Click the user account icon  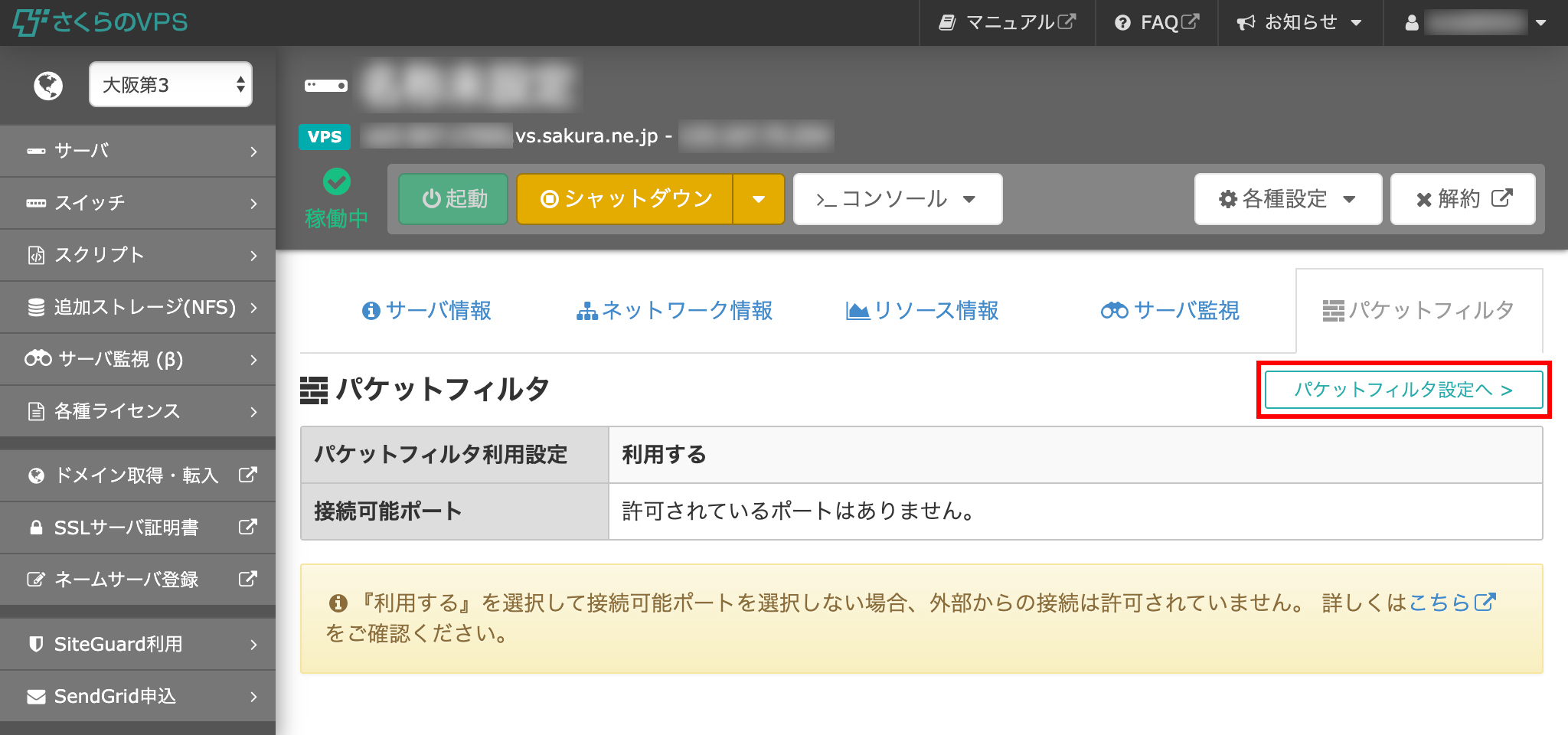click(x=1412, y=23)
